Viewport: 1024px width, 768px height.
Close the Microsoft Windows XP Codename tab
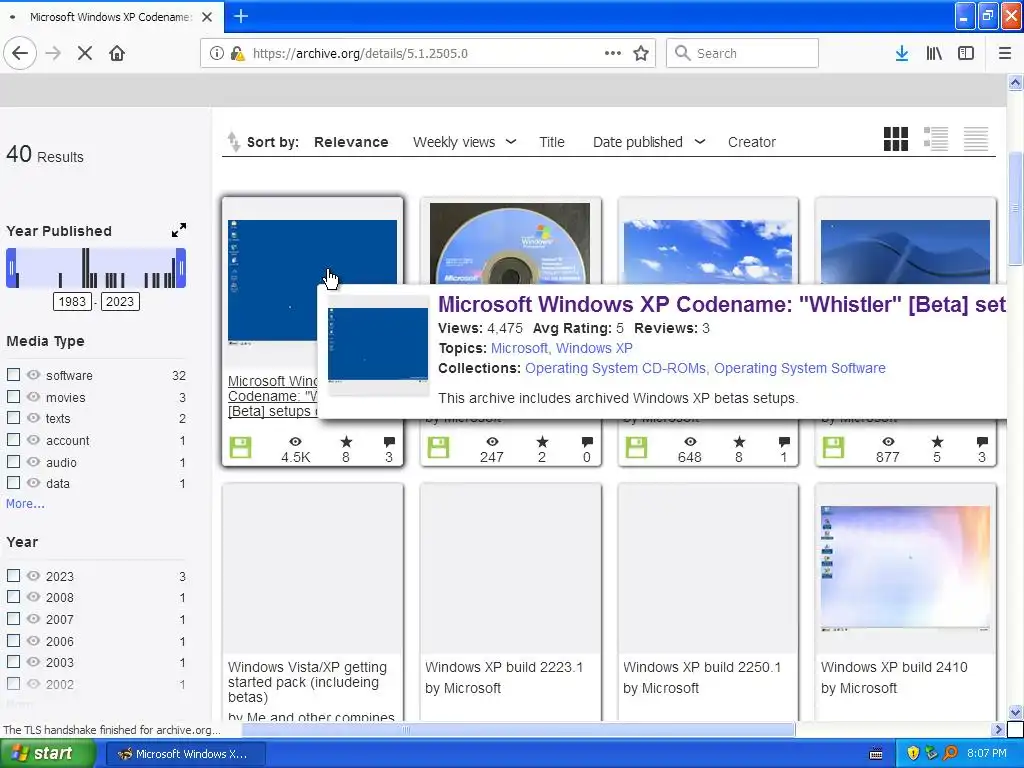pyautogui.click(x=207, y=17)
